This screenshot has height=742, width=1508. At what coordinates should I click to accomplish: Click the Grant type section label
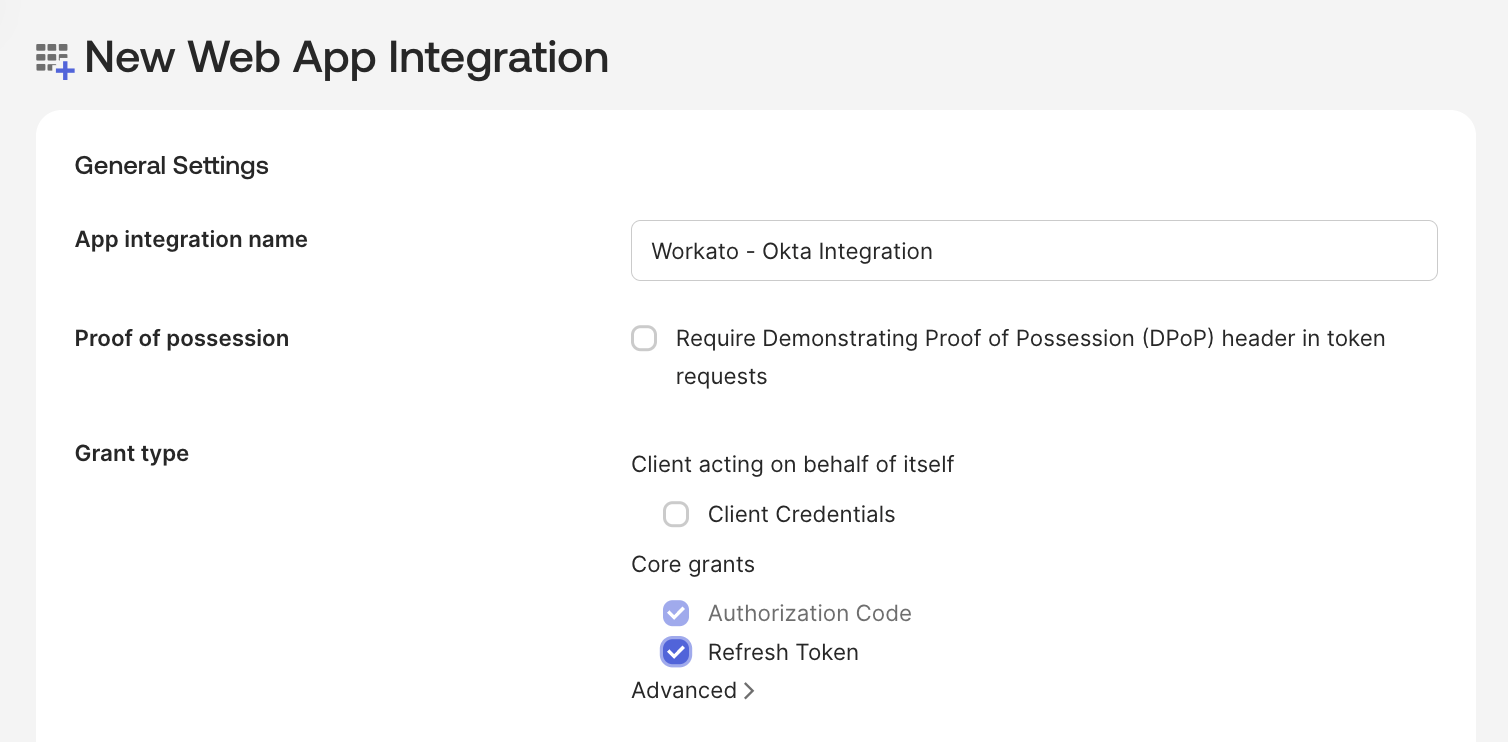[131, 453]
